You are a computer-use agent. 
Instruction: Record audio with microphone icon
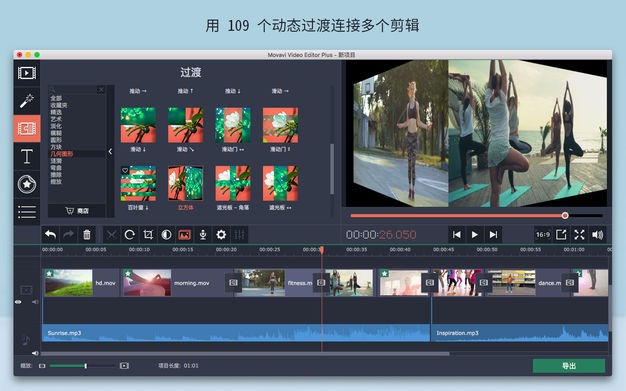[x=203, y=235]
